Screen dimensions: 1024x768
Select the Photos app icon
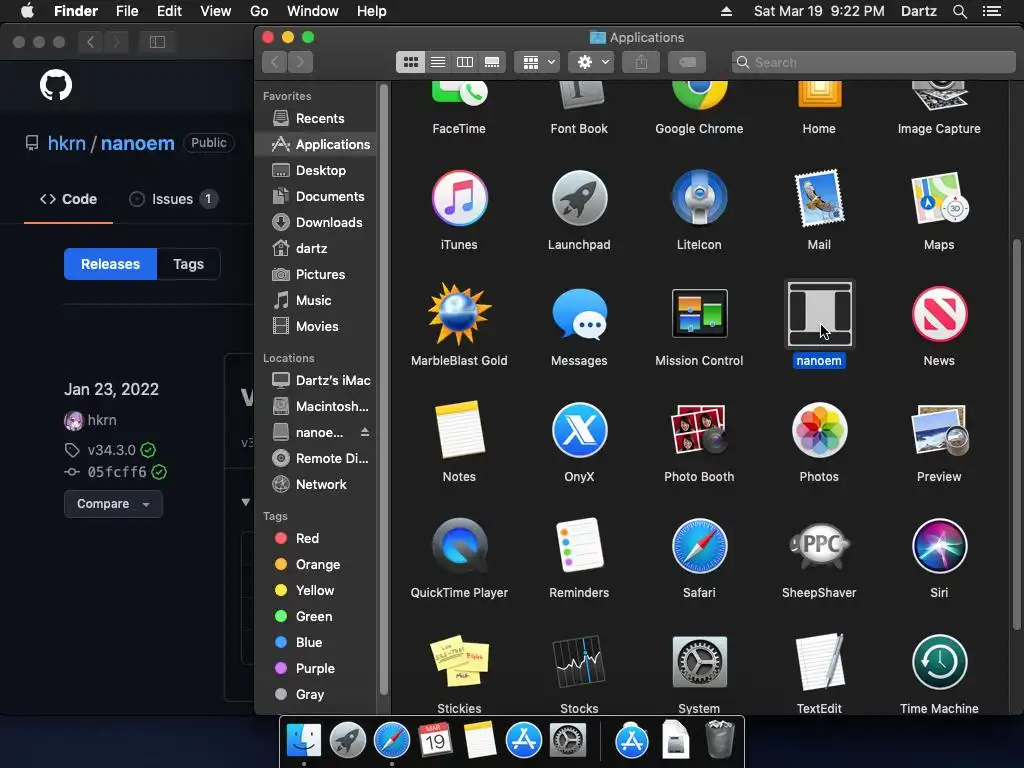pos(819,430)
